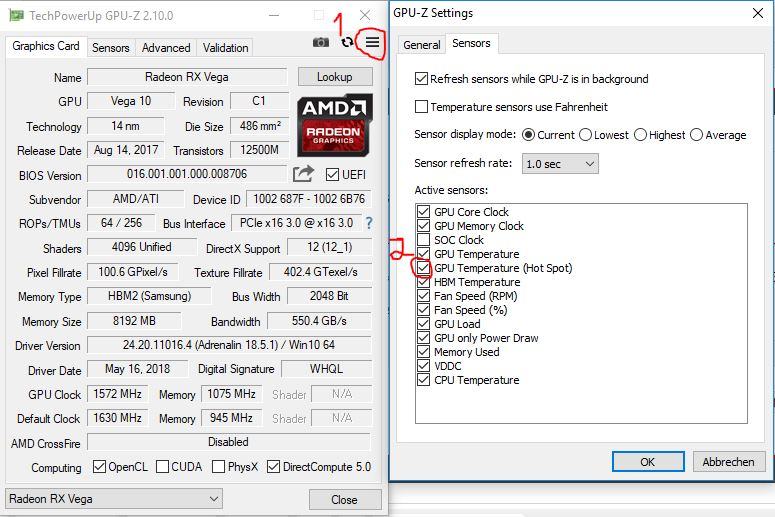The width and height of the screenshot is (775, 517).
Task: Select Sensors tab in GPU-Z Settings
Action: click(472, 43)
